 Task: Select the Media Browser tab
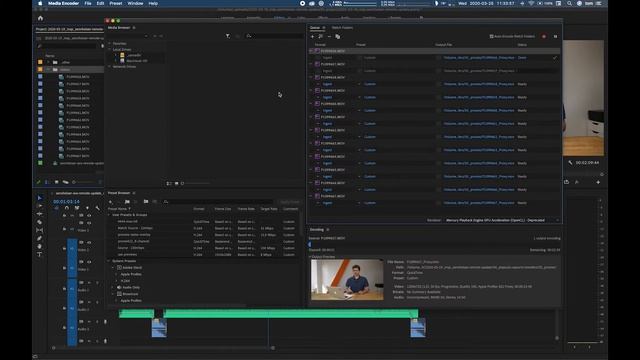(119, 28)
